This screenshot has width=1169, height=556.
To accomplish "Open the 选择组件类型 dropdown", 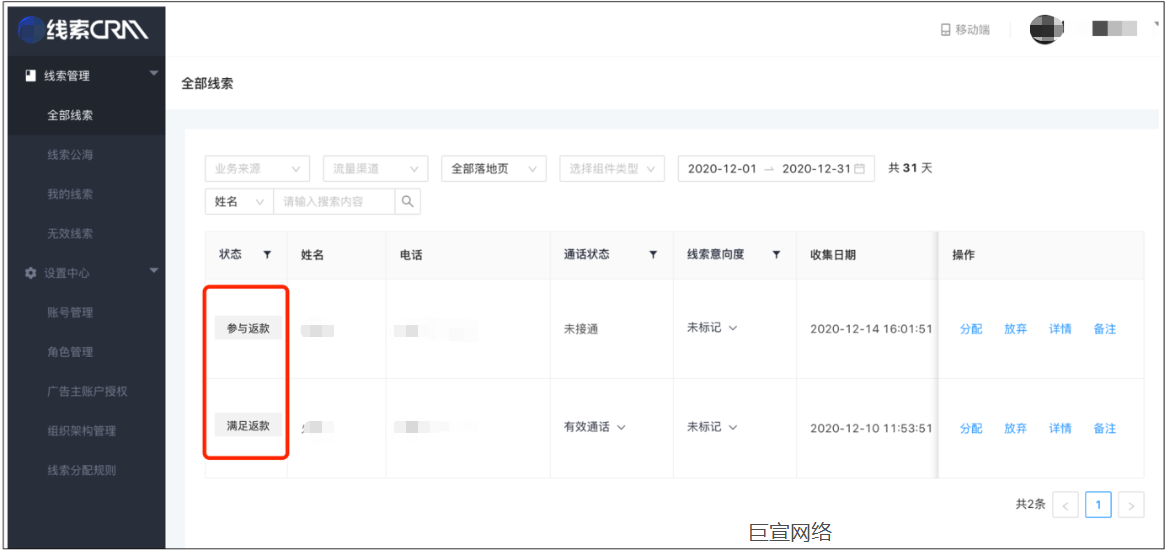I will [x=612, y=168].
